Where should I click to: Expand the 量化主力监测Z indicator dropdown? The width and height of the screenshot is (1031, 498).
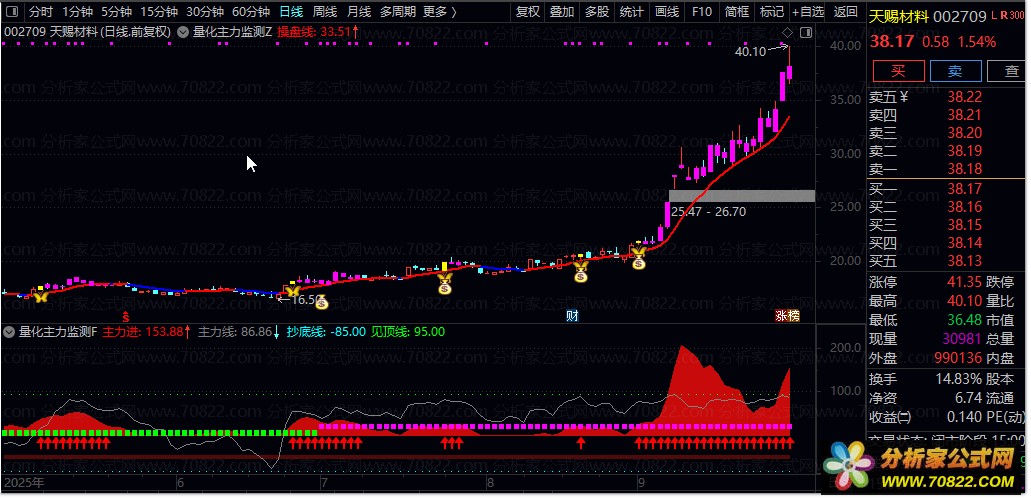coord(184,32)
